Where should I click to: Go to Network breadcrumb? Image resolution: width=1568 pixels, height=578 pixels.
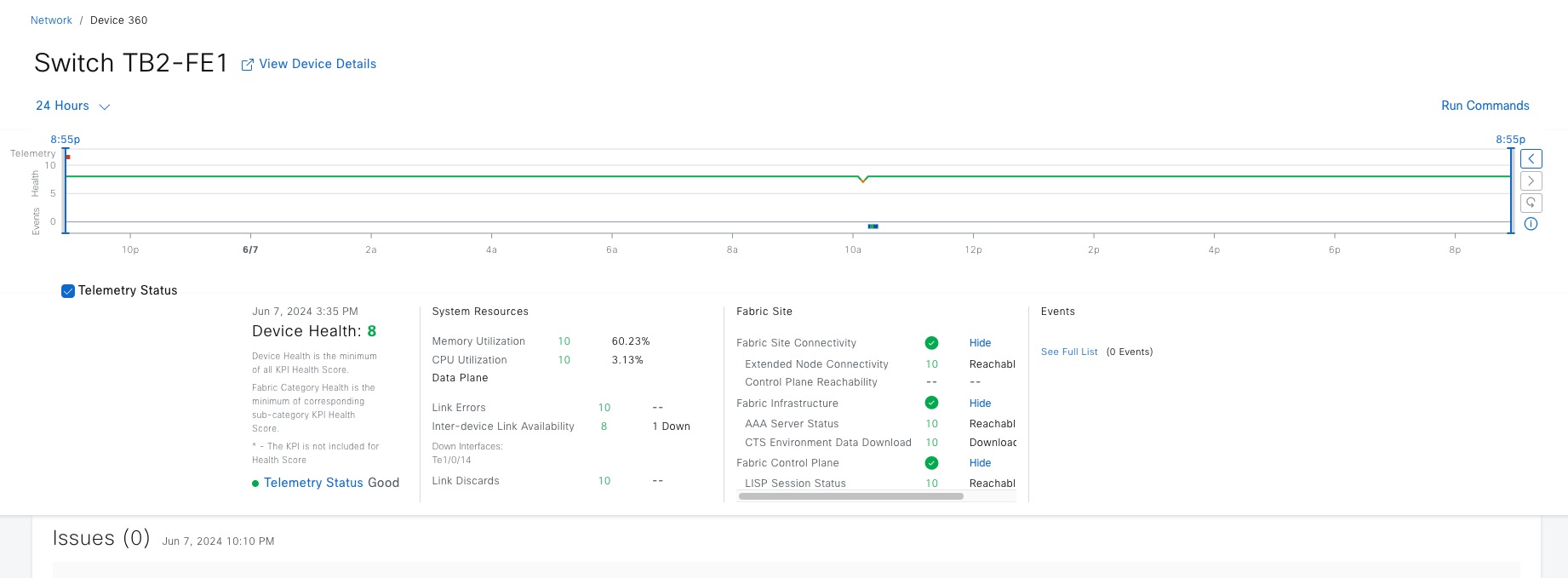(51, 20)
